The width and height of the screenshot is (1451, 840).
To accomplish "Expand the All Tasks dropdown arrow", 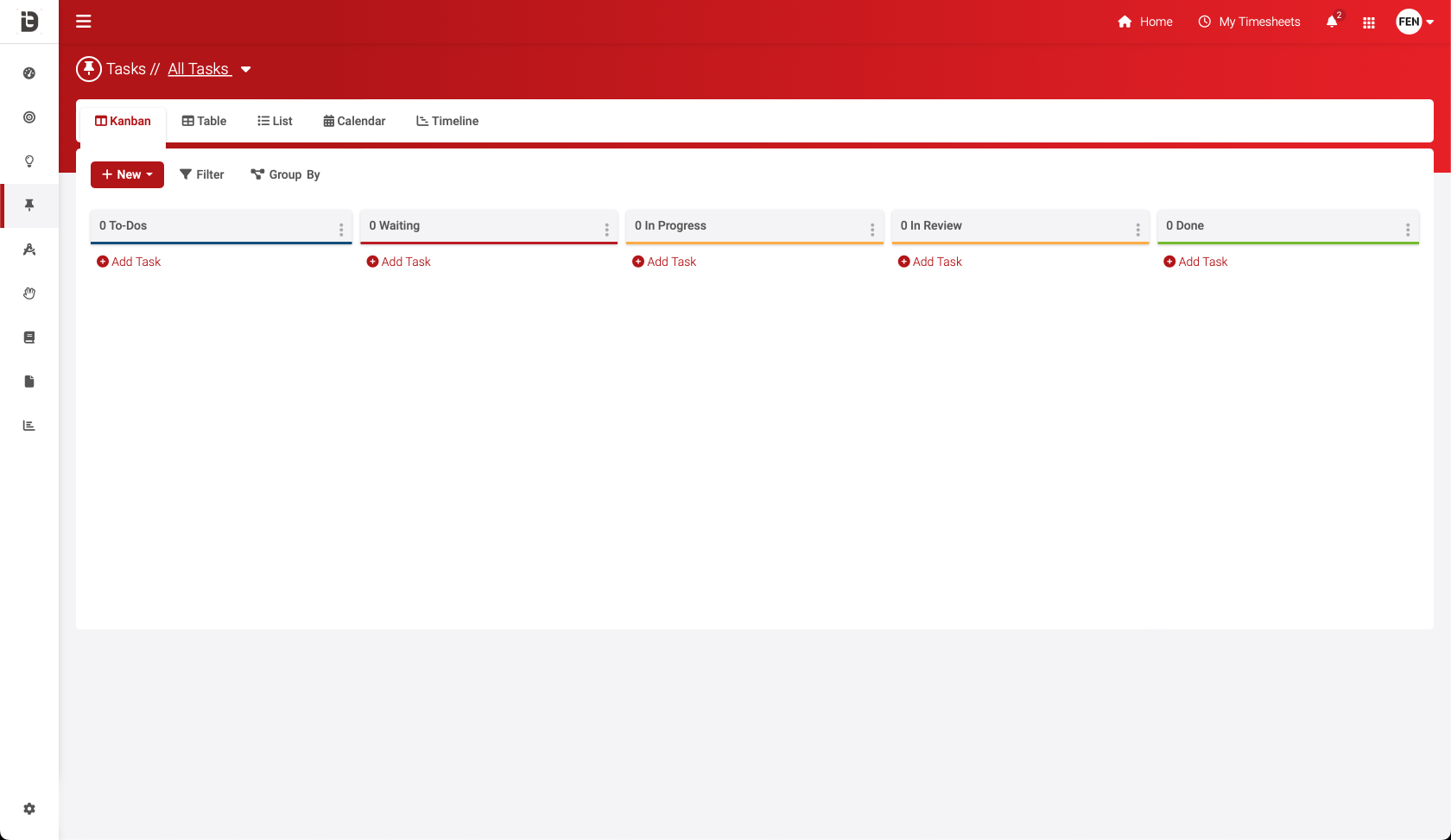I will pyautogui.click(x=246, y=70).
